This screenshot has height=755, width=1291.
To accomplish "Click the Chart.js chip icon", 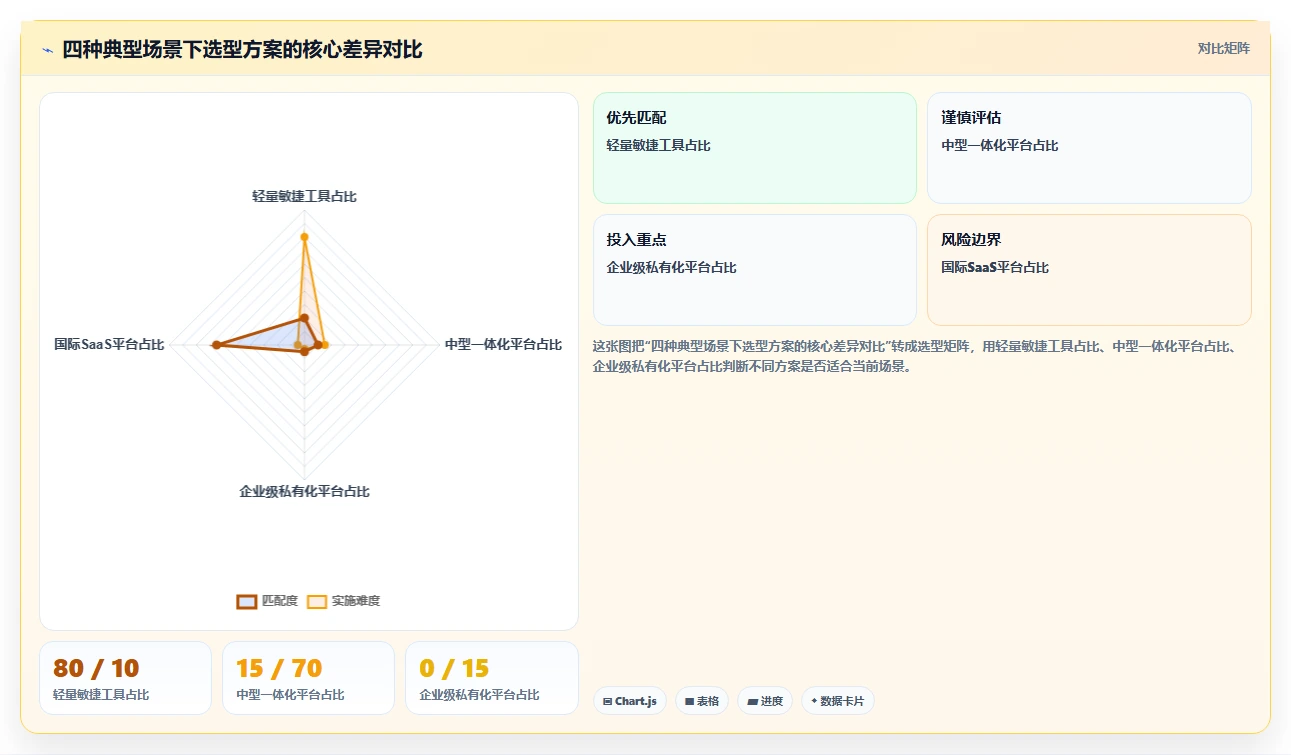I will coord(607,701).
